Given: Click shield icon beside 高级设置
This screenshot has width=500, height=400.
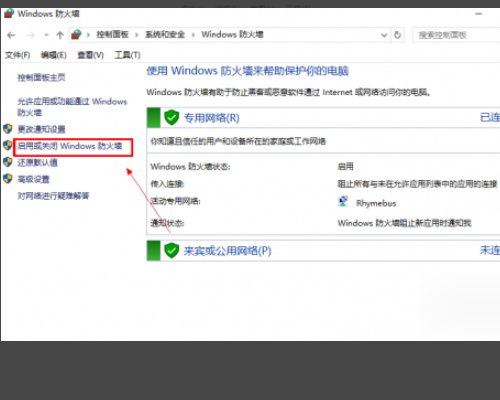Looking at the screenshot, I should coord(8,179).
